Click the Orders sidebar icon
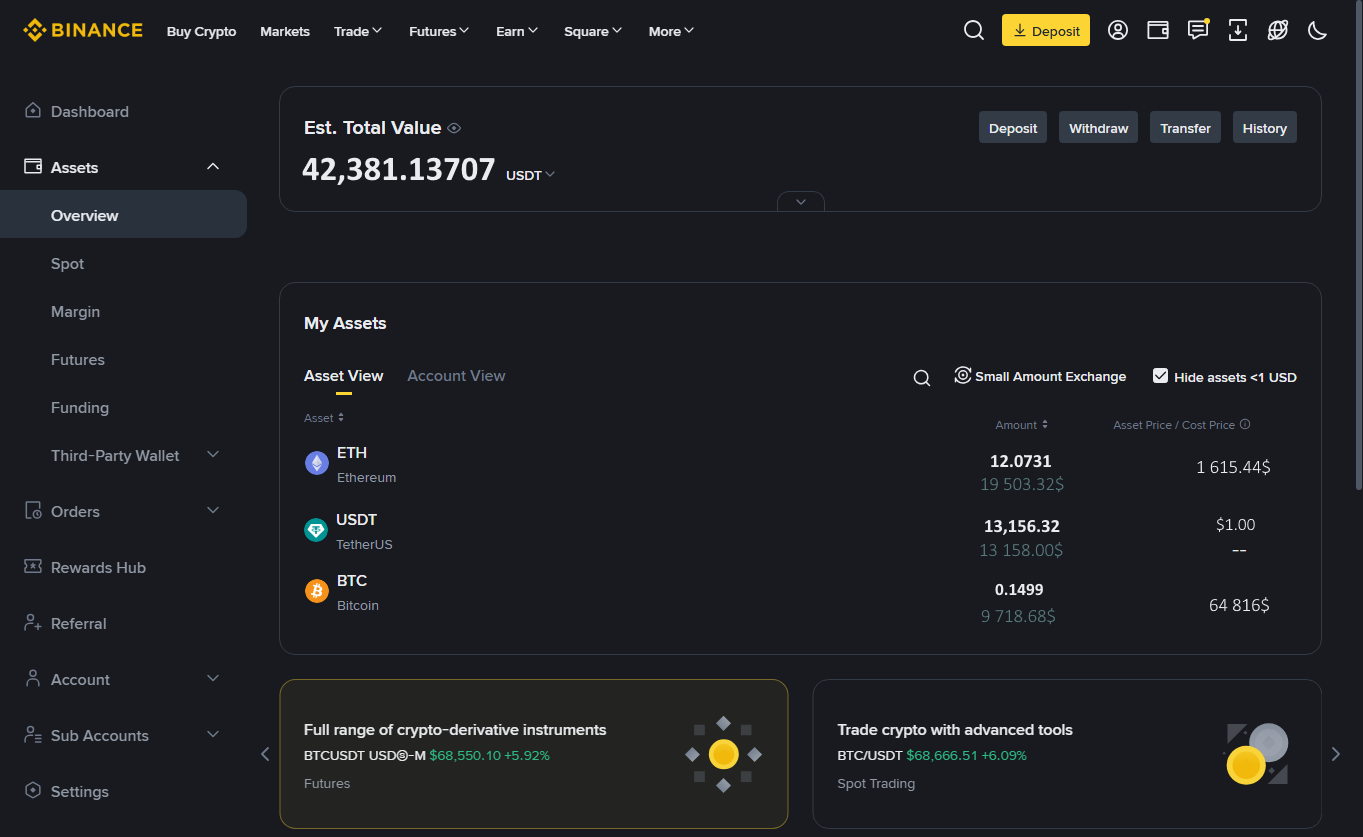1363x837 pixels. click(33, 511)
